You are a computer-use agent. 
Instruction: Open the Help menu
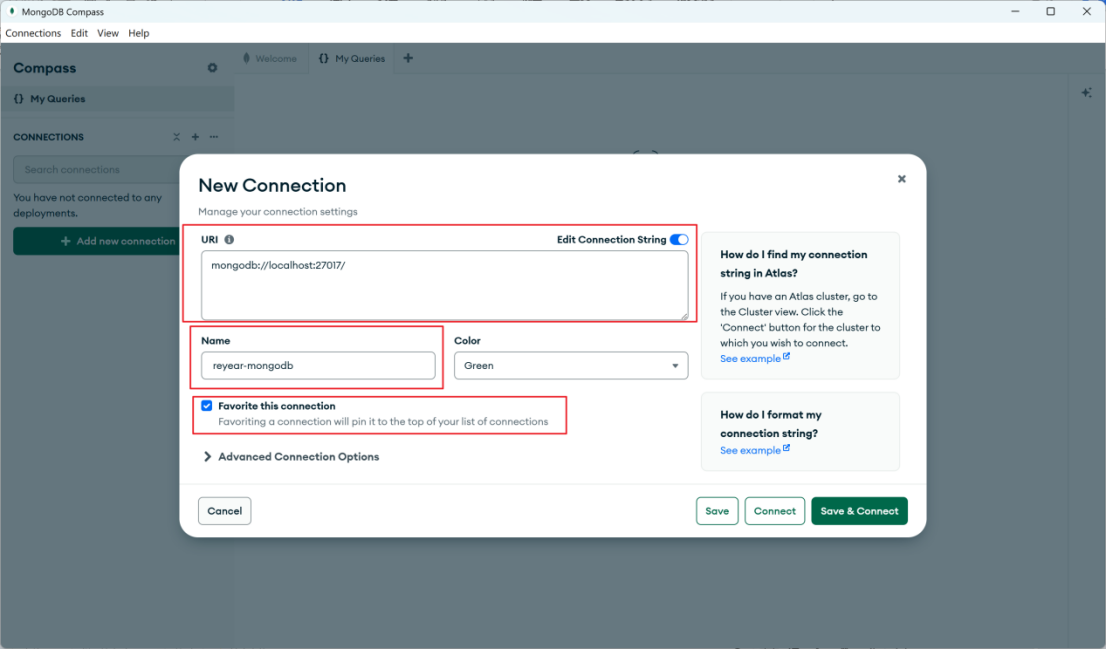coord(138,33)
